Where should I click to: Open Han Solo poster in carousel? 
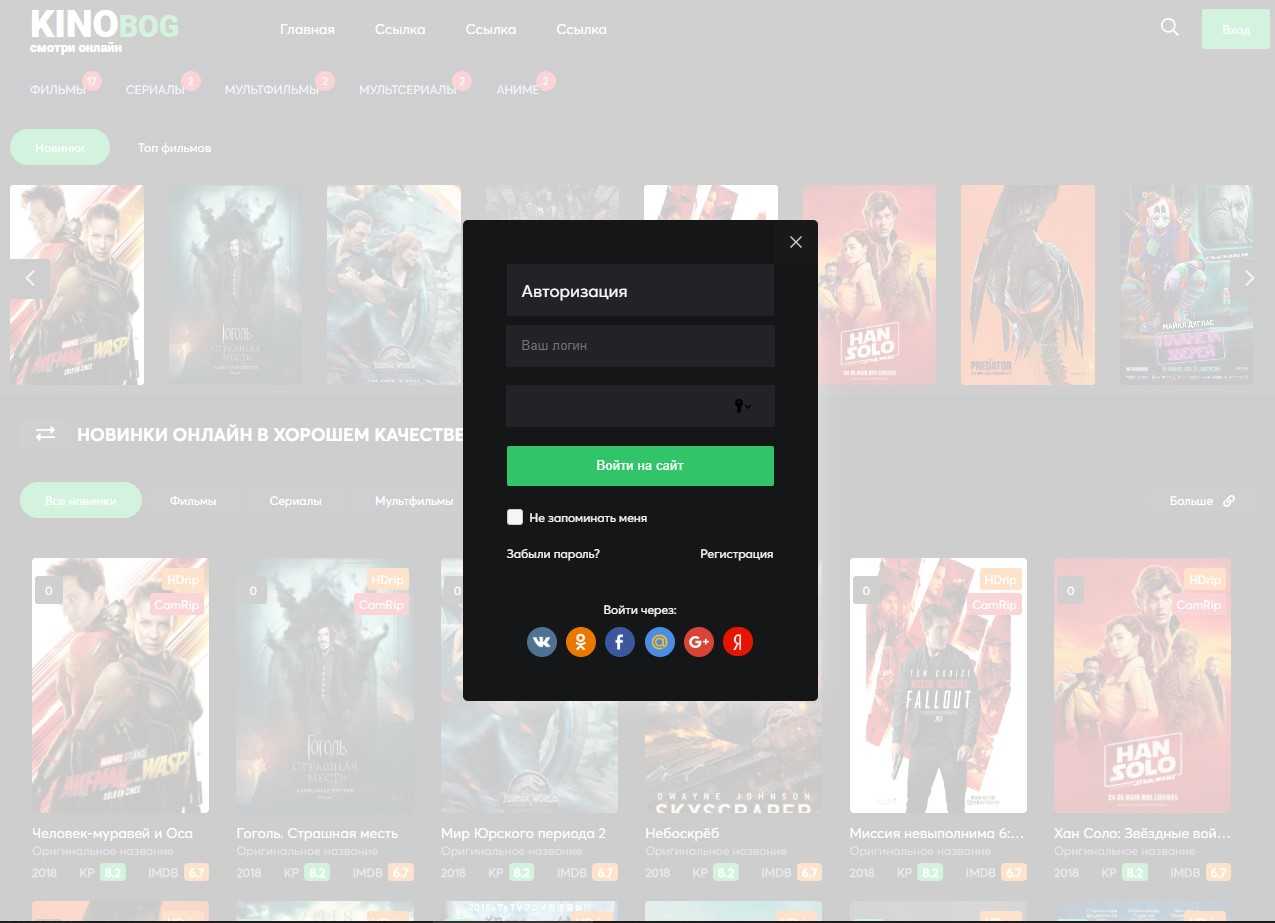click(869, 285)
